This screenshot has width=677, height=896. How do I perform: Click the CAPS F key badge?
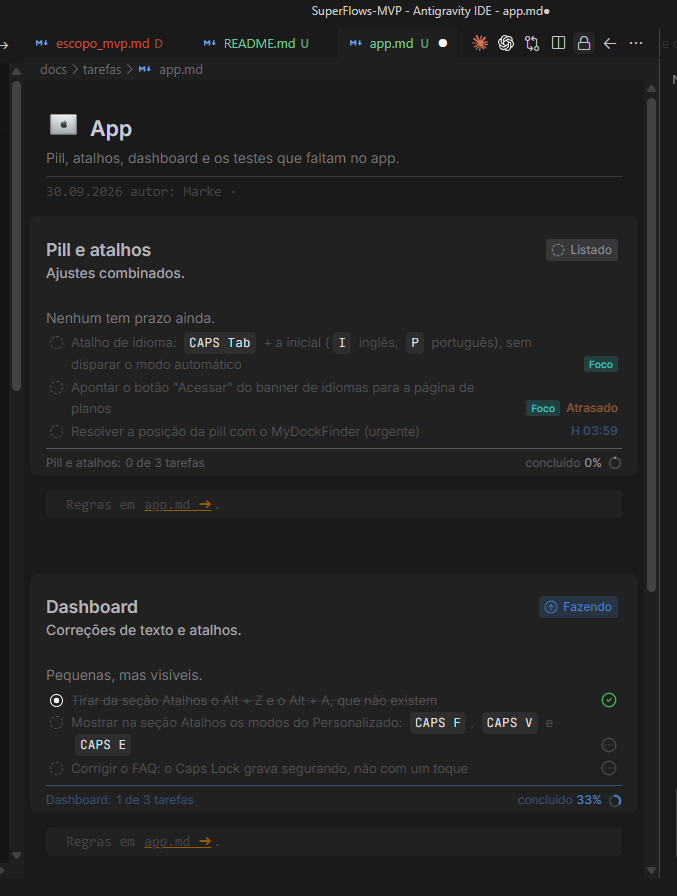coord(438,723)
